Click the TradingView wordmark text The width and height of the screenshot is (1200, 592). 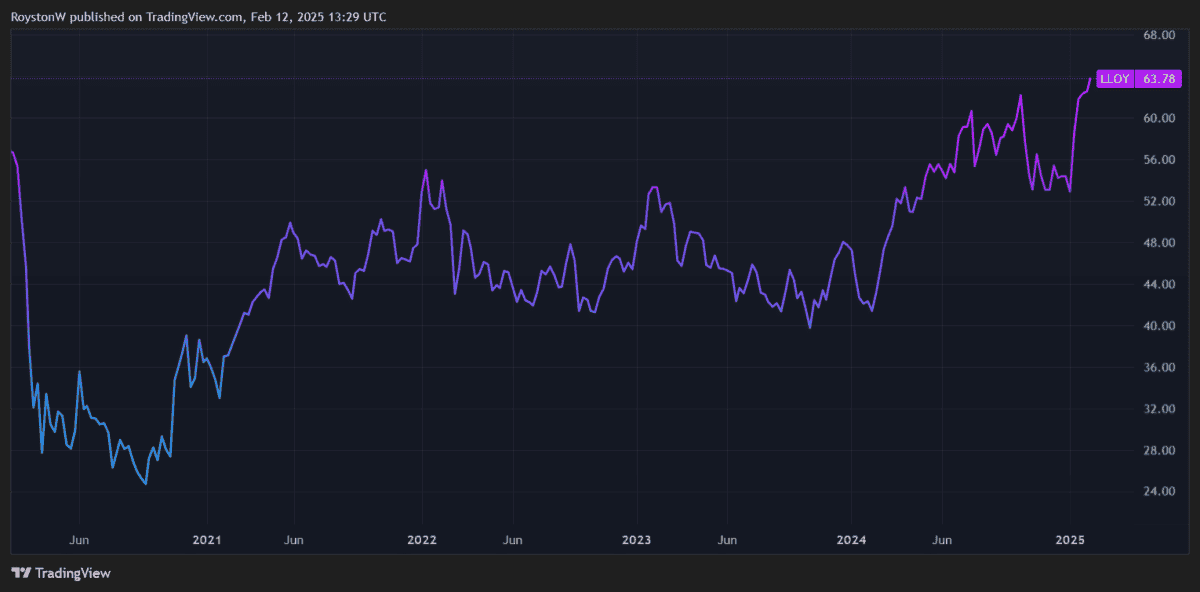(72, 573)
